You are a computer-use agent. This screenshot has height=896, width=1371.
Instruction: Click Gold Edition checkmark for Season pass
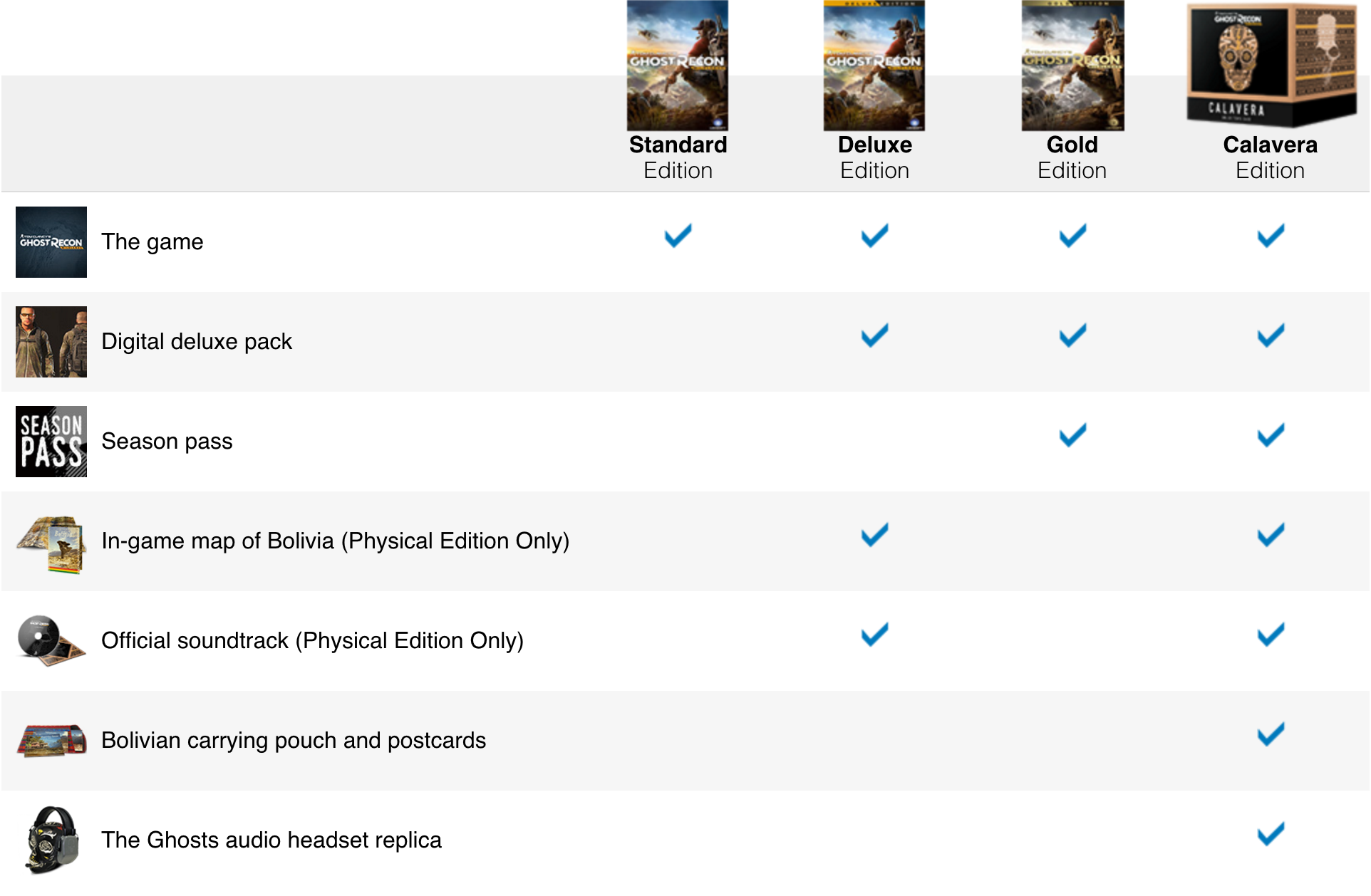(1072, 435)
